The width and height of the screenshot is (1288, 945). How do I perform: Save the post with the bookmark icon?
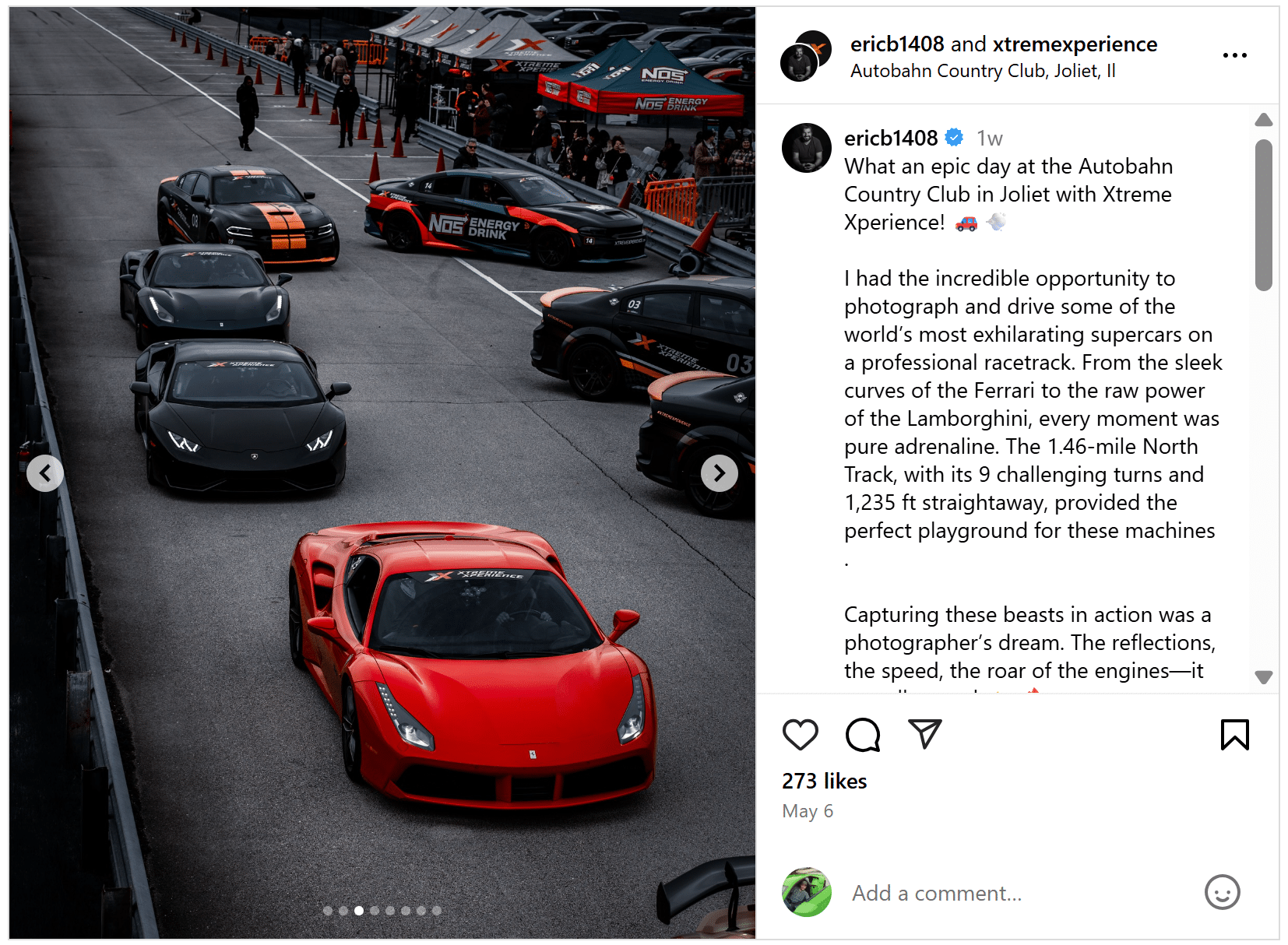(x=1234, y=735)
